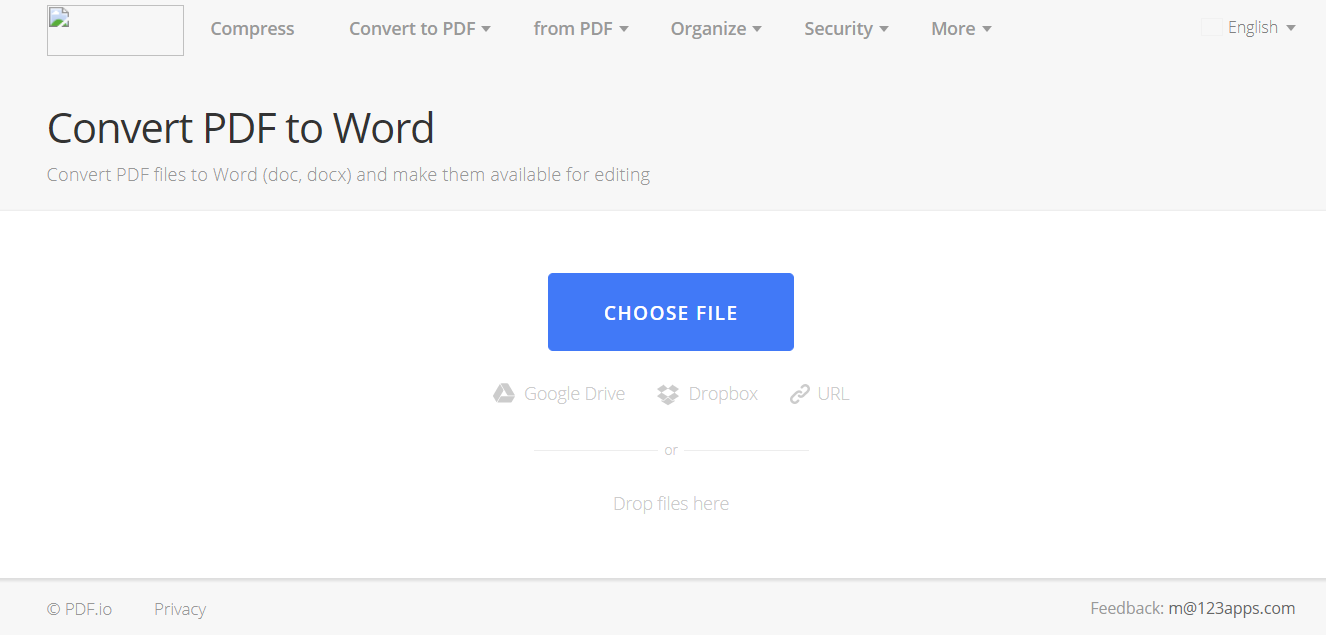Viewport: 1326px width, 635px height.
Task: Click the Drop files here area
Action: 671,504
